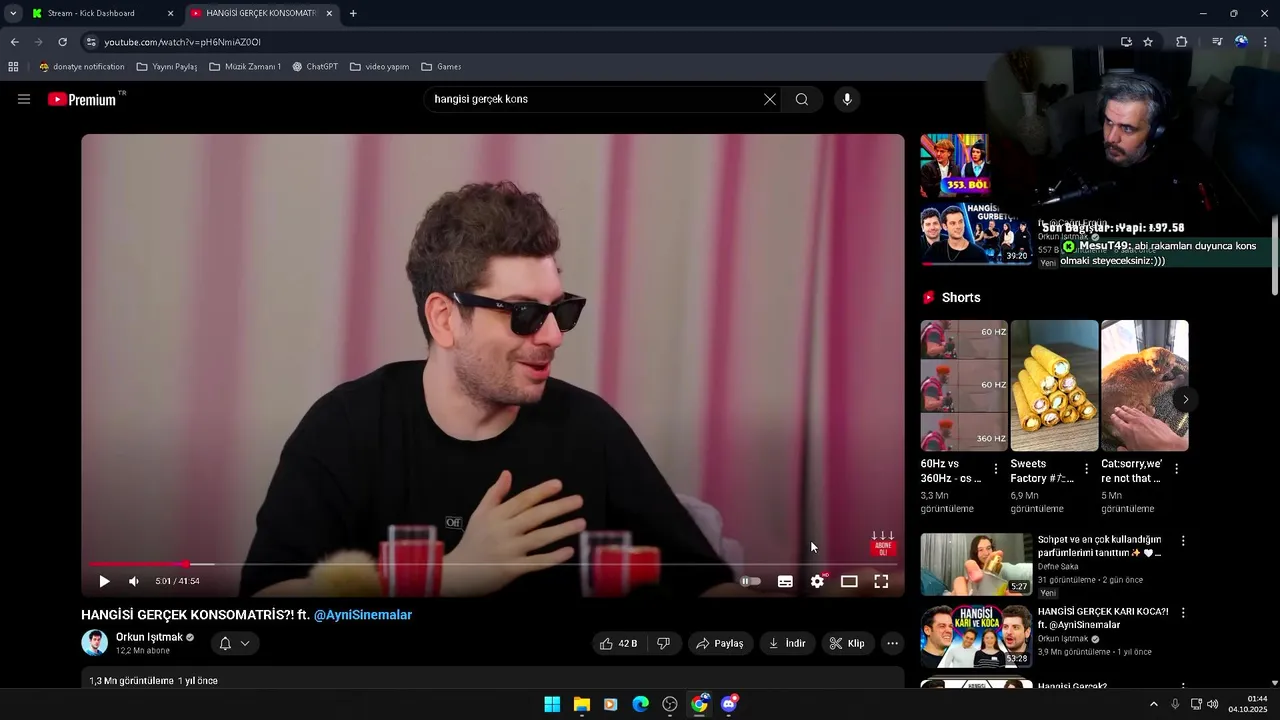The image size is (1280, 720).
Task: Open a new browser tab
Action: click(353, 13)
